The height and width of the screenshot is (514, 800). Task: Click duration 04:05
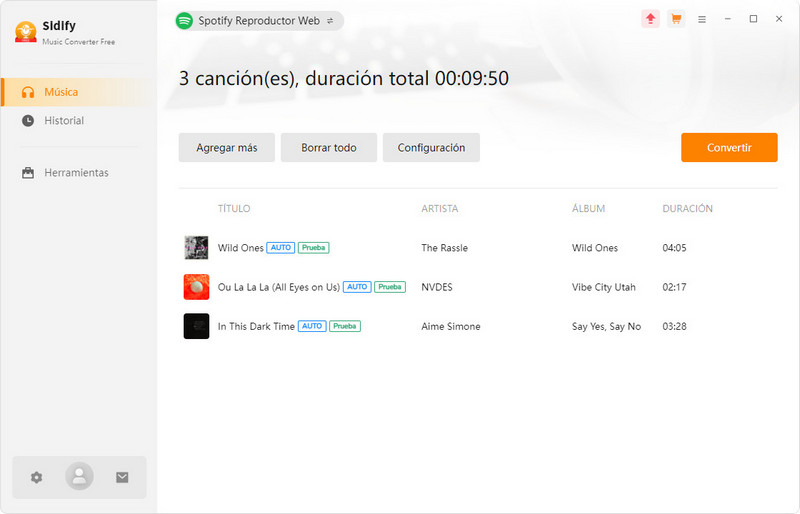(674, 248)
